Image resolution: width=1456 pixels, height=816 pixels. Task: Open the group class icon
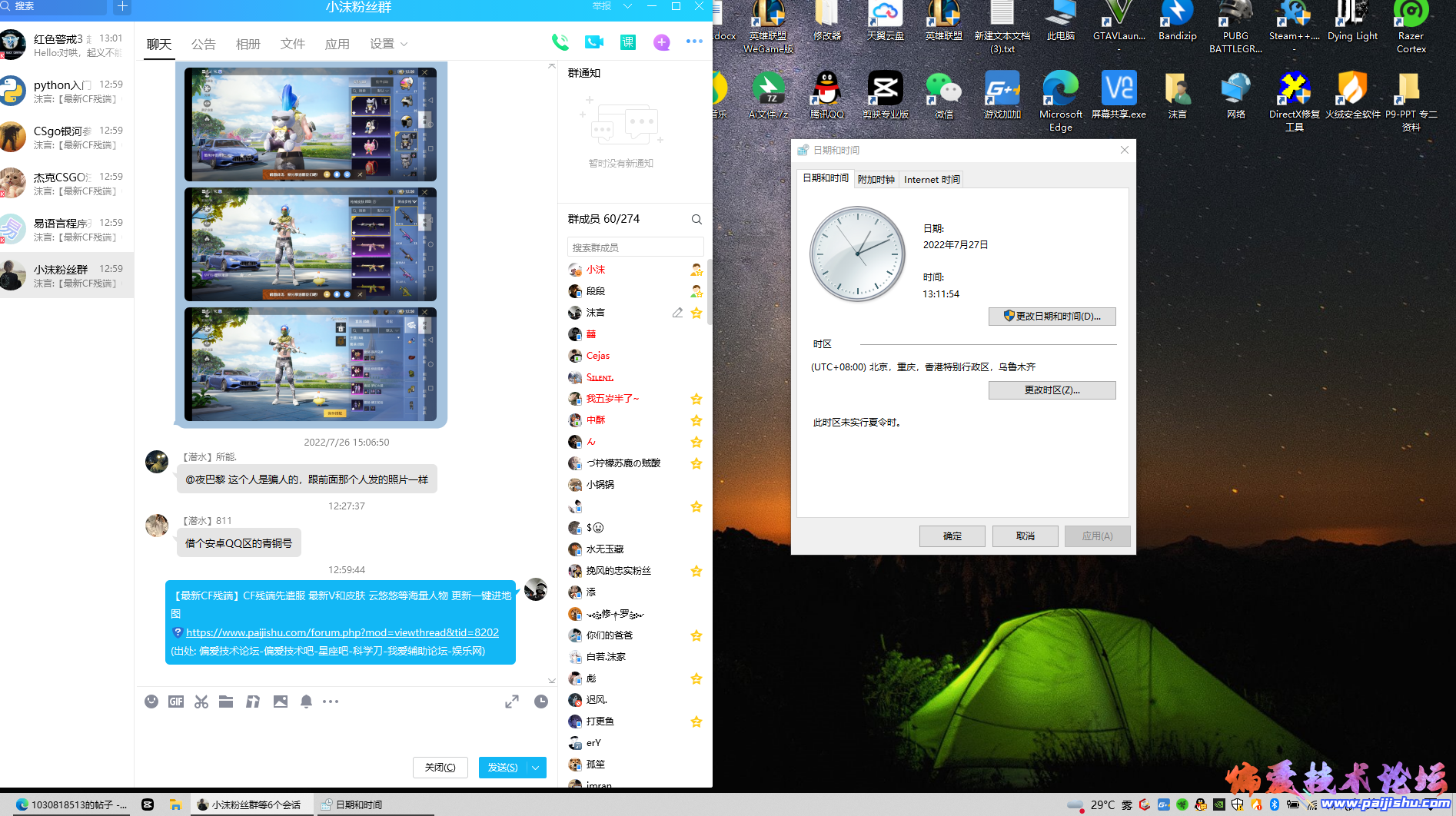[628, 42]
